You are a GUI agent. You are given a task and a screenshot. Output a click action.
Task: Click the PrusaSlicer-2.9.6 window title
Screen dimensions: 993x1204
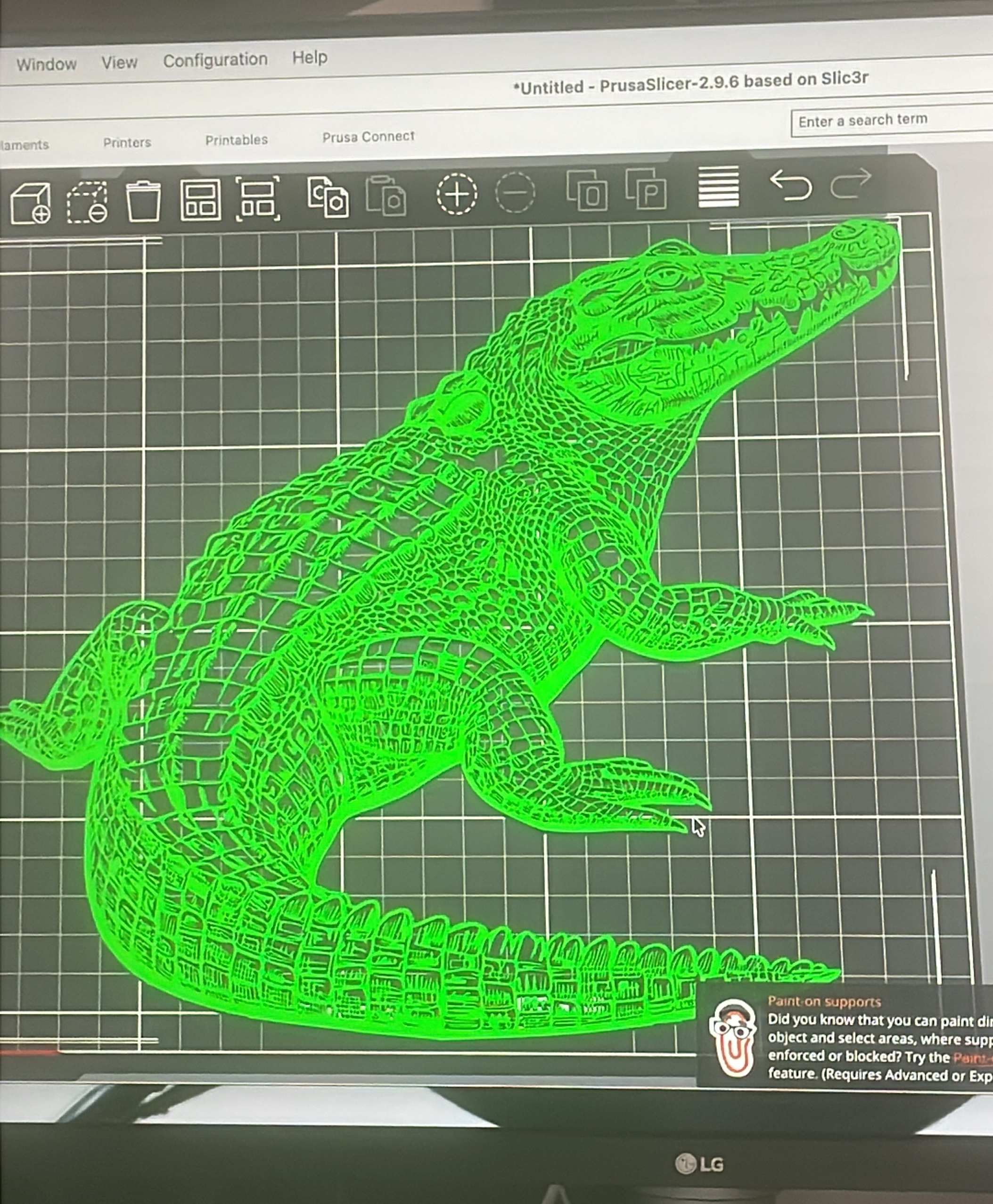click(x=691, y=83)
